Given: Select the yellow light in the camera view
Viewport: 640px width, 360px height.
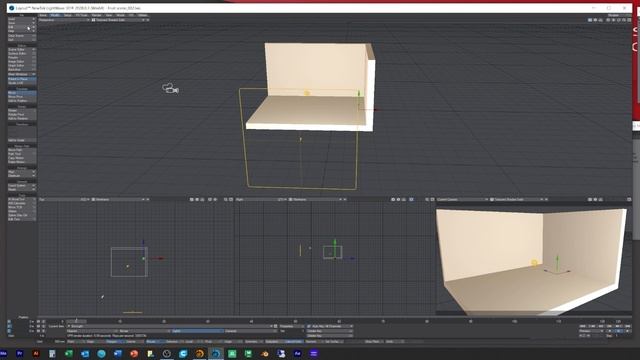Looking at the screenshot, I should tap(534, 263).
